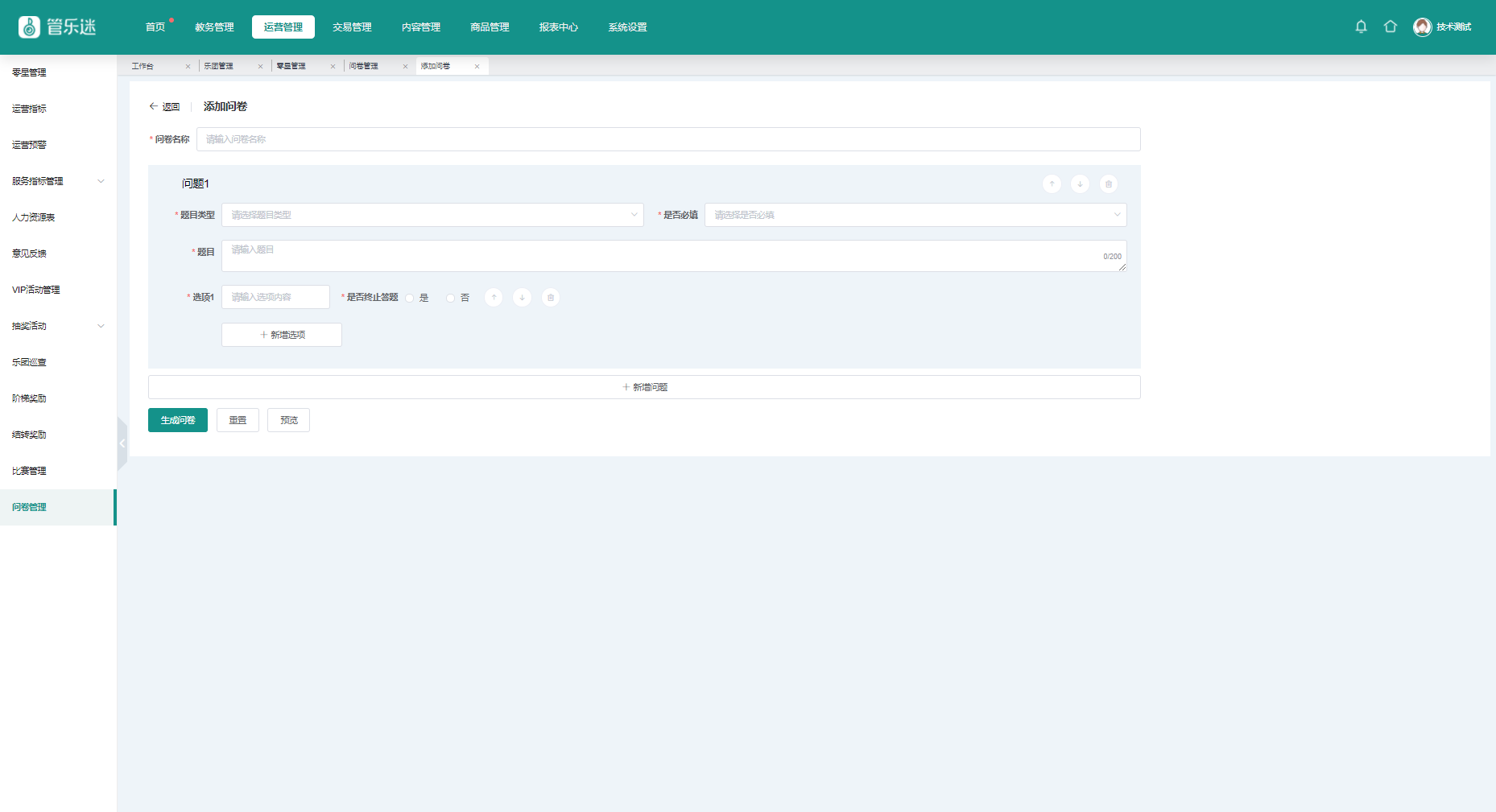Viewport: 1496px width, 812px height.
Task: Click the 问卷名称 input field
Action: [667, 139]
